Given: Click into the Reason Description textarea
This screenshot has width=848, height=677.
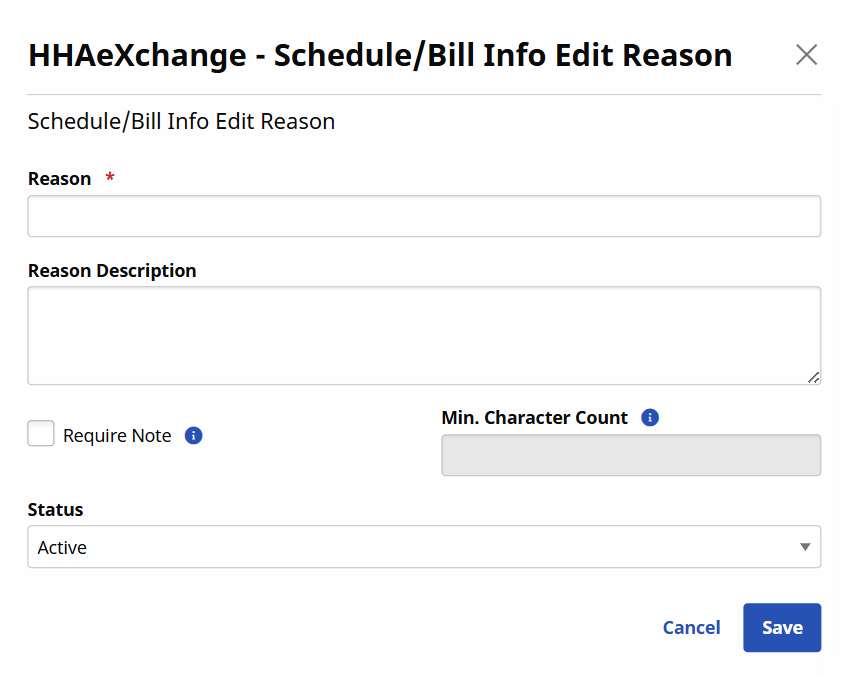Looking at the screenshot, I should [424, 335].
